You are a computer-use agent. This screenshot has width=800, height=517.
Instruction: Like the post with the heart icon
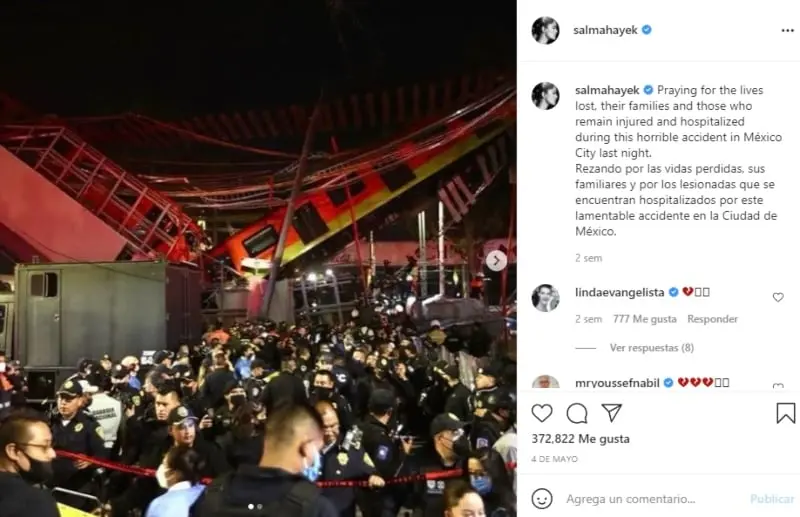click(x=542, y=413)
